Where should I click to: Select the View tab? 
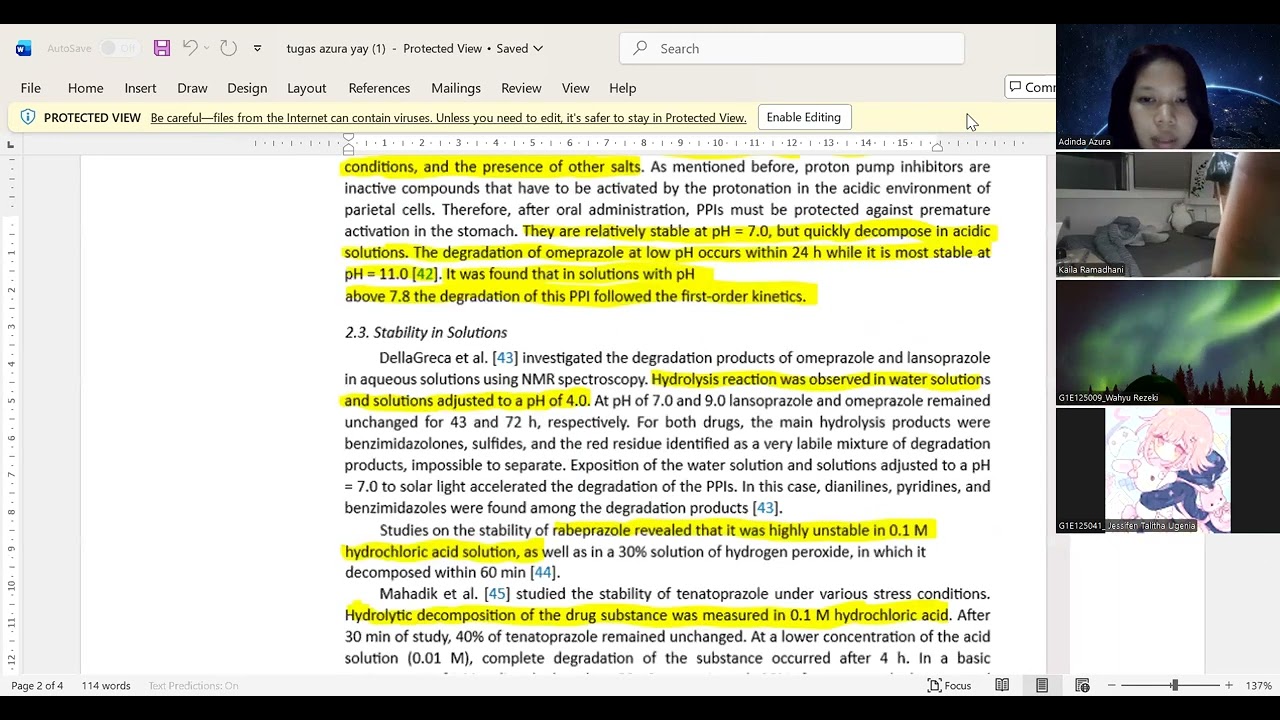click(x=576, y=88)
